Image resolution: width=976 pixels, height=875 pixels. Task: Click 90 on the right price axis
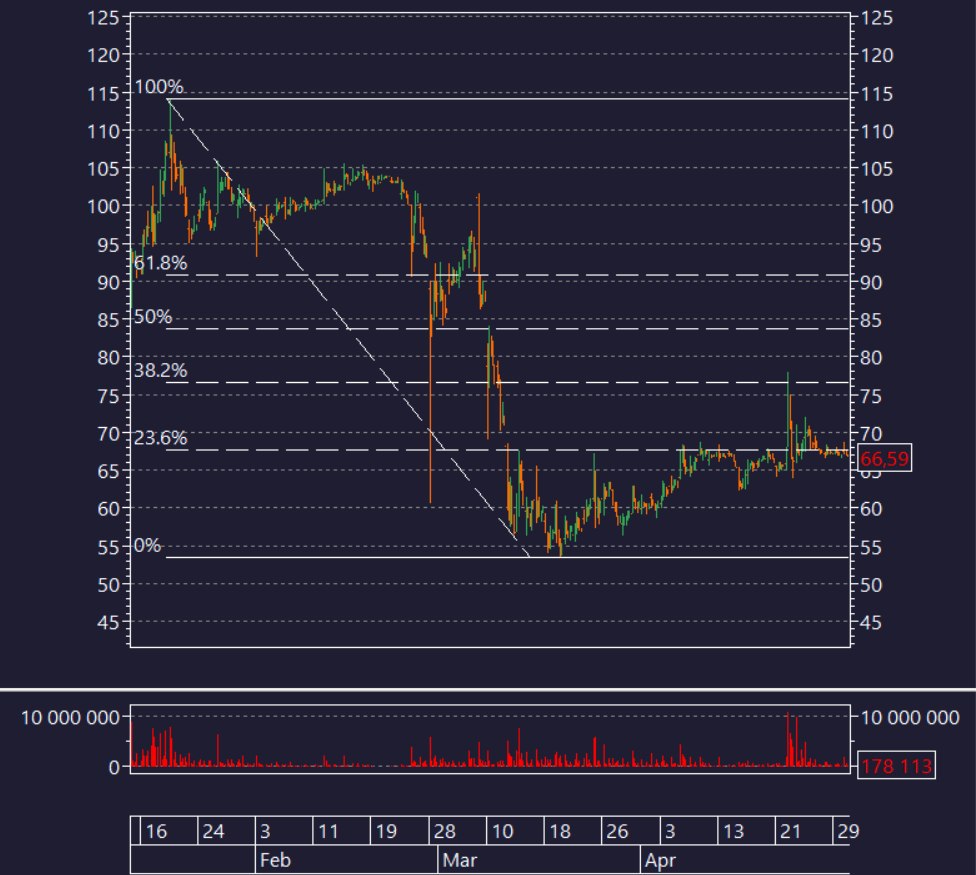point(871,283)
